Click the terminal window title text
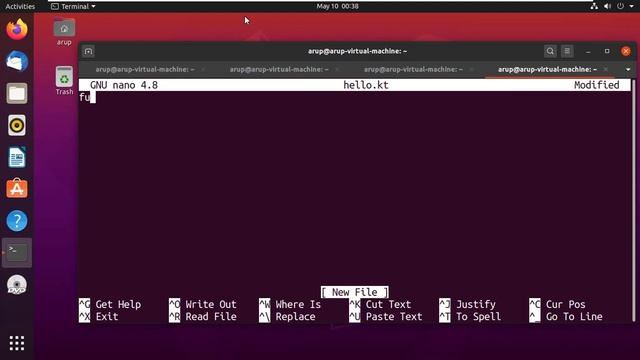The image size is (640, 360). (357, 51)
